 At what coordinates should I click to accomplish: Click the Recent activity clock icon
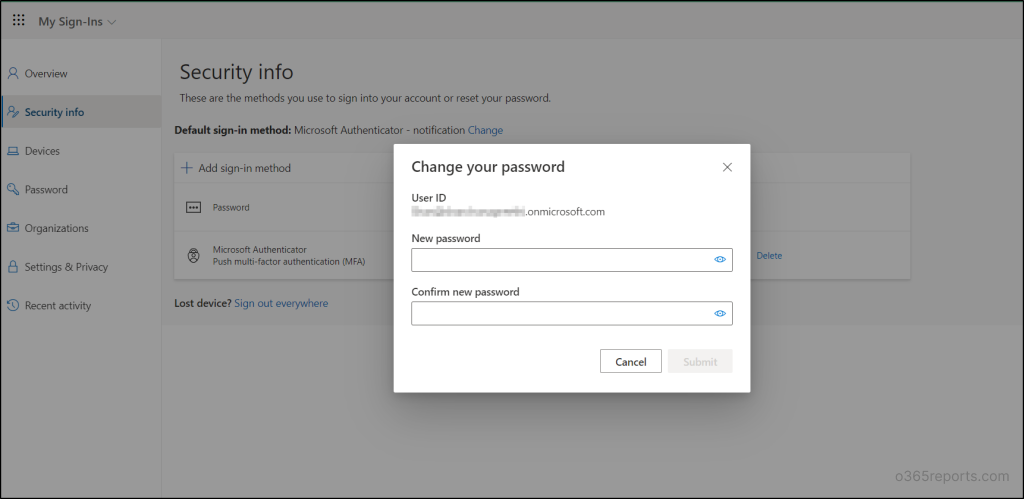tap(12, 305)
